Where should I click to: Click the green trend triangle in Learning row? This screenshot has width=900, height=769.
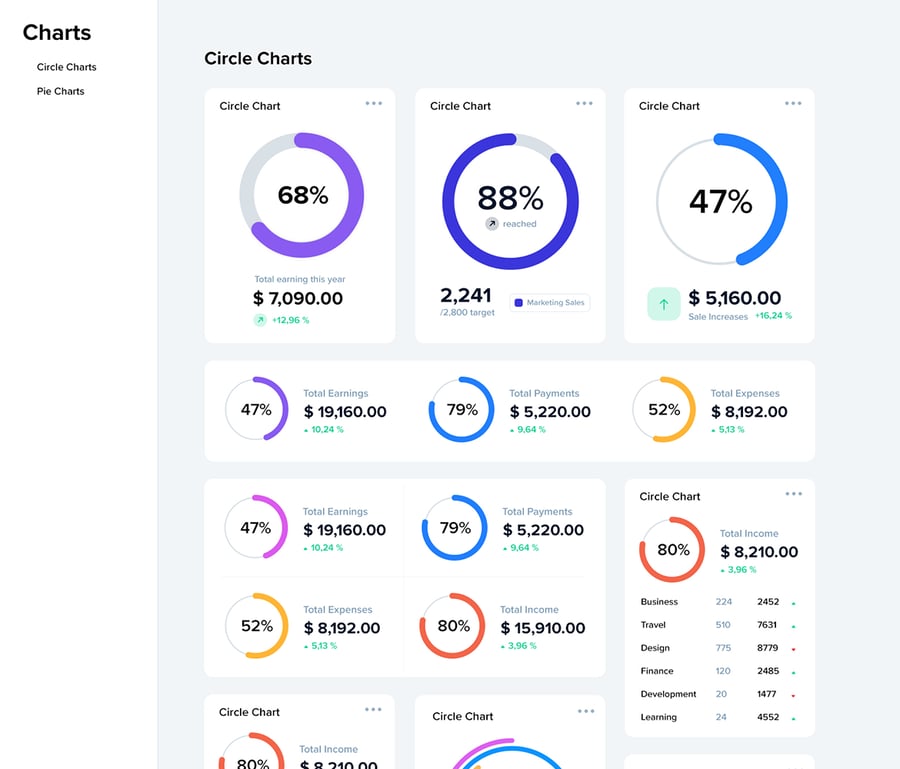point(793,718)
